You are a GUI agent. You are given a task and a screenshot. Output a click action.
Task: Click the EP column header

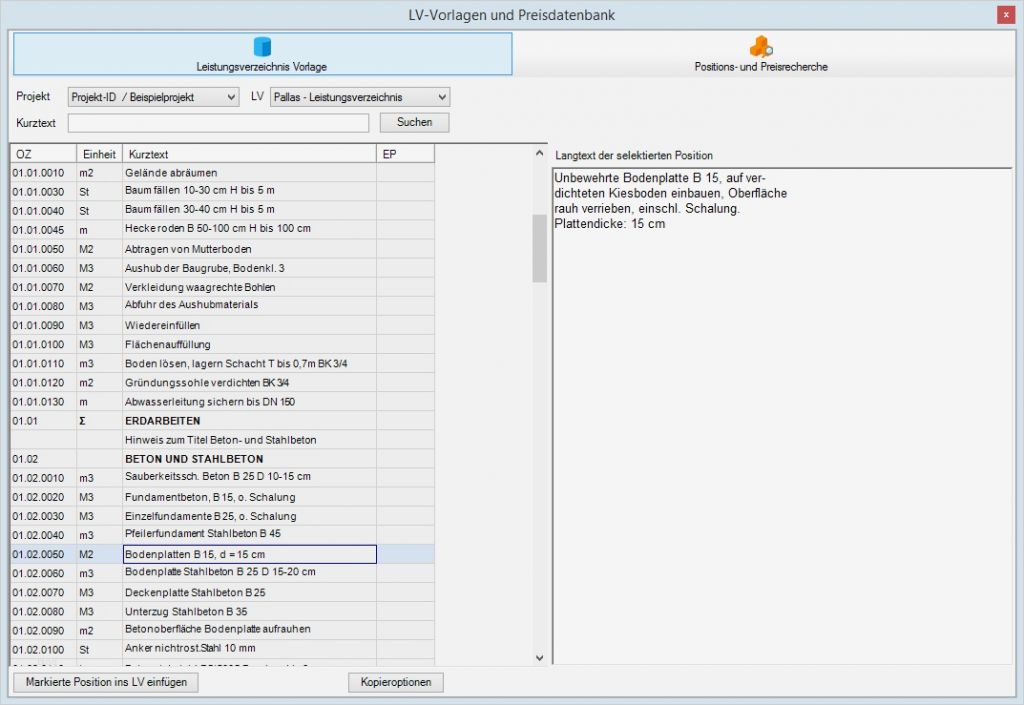[405, 154]
